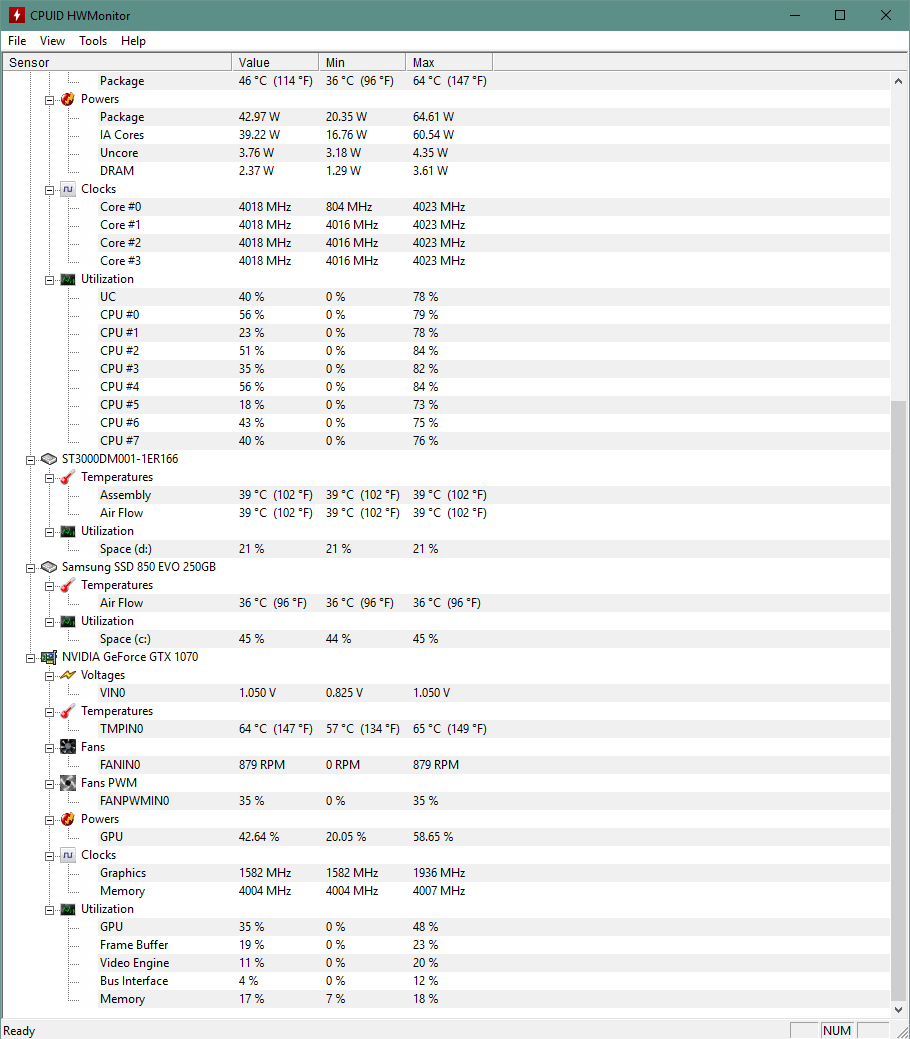Click the GPU Powers flame icon
Screen dimensions: 910x1039
(68, 819)
